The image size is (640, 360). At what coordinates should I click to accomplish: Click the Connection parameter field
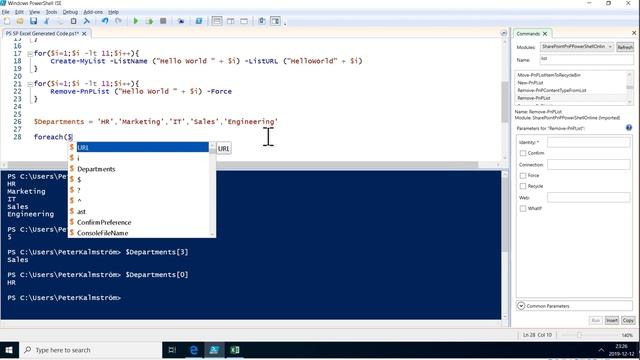[589, 164]
